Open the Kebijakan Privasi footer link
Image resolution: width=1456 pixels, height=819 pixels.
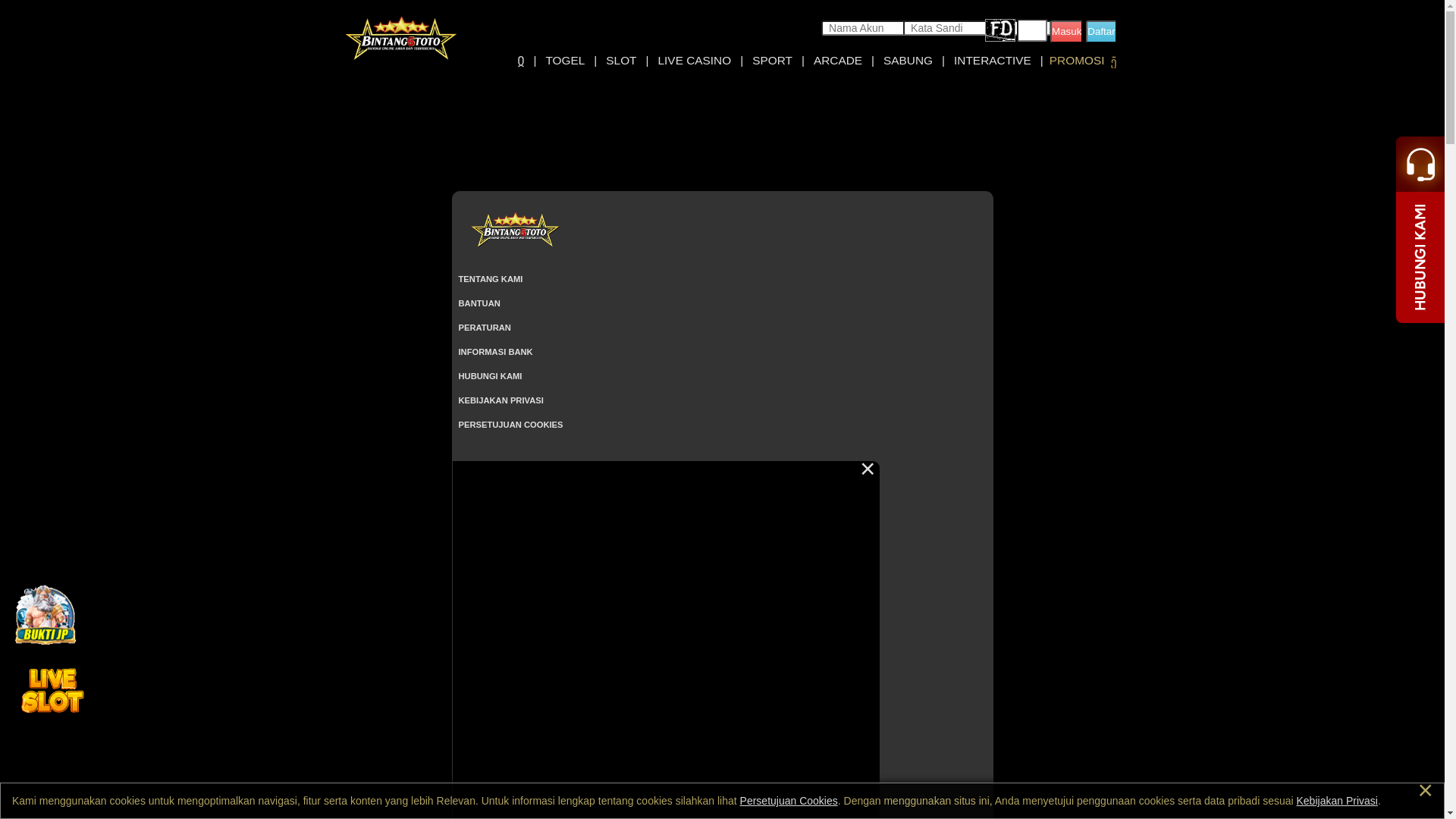(x=500, y=400)
